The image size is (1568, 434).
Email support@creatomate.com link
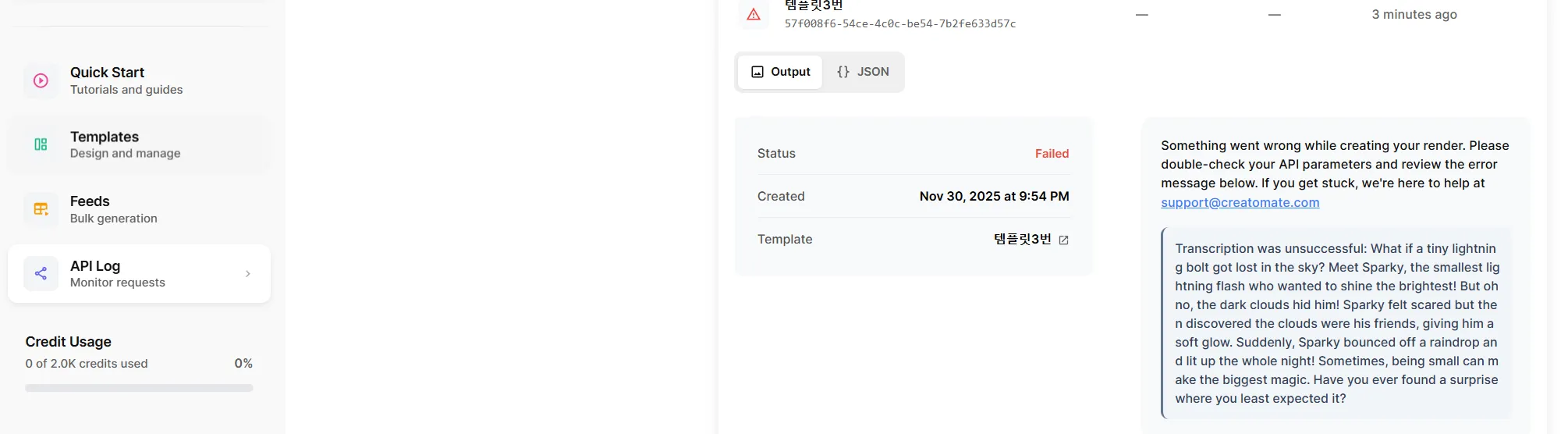tap(1240, 202)
